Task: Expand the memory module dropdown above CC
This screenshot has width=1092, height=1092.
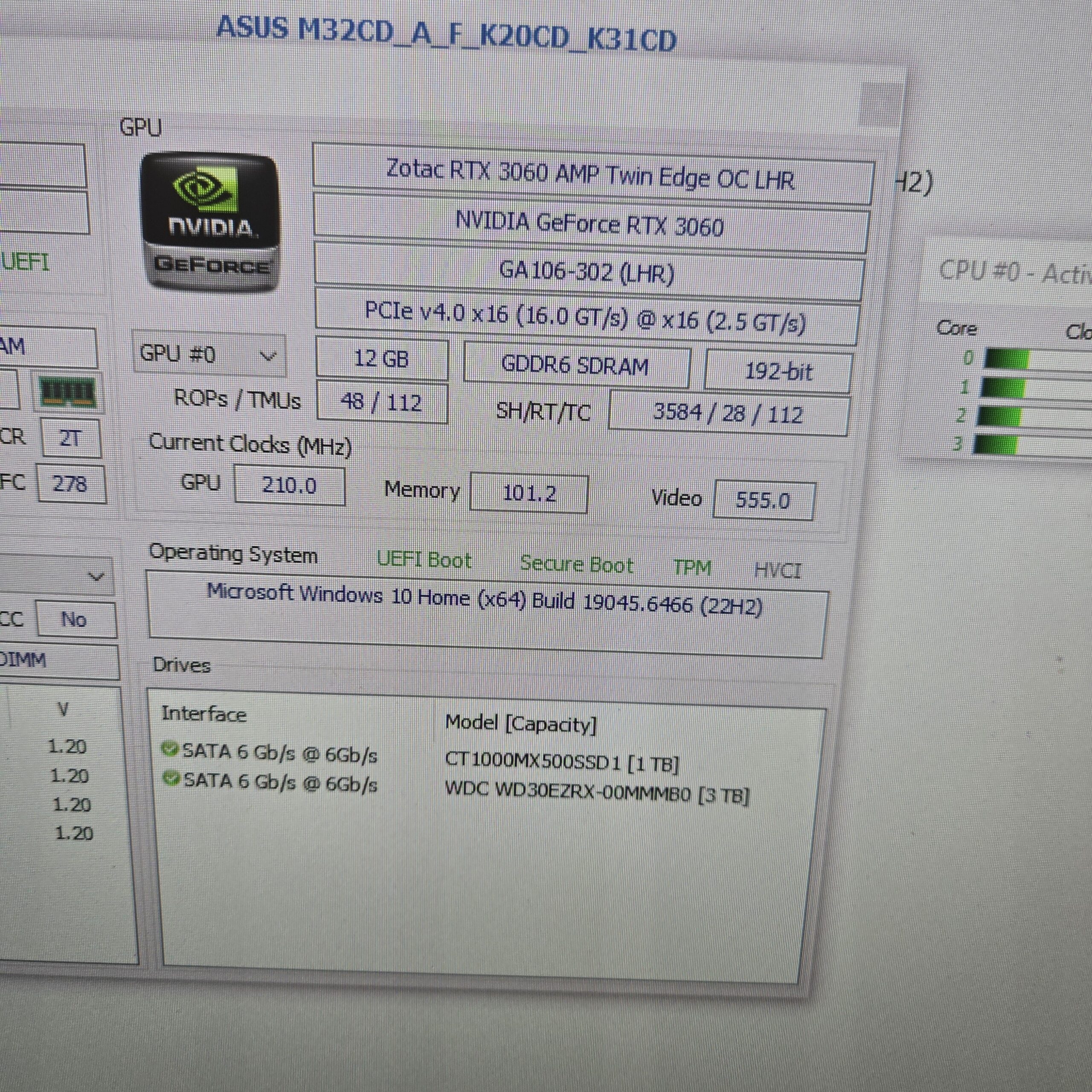Action: coord(97,577)
